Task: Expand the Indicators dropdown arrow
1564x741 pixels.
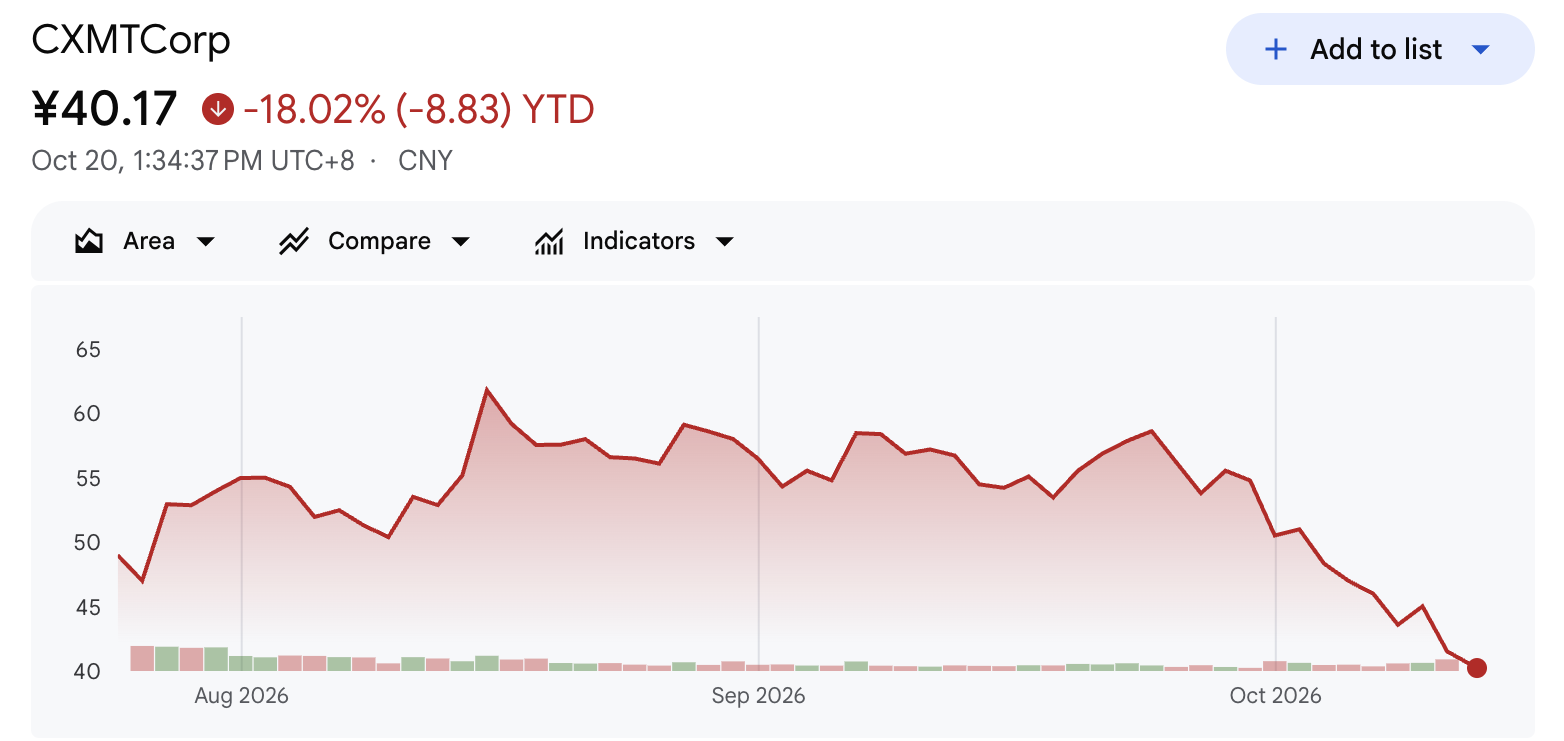Action: click(725, 241)
